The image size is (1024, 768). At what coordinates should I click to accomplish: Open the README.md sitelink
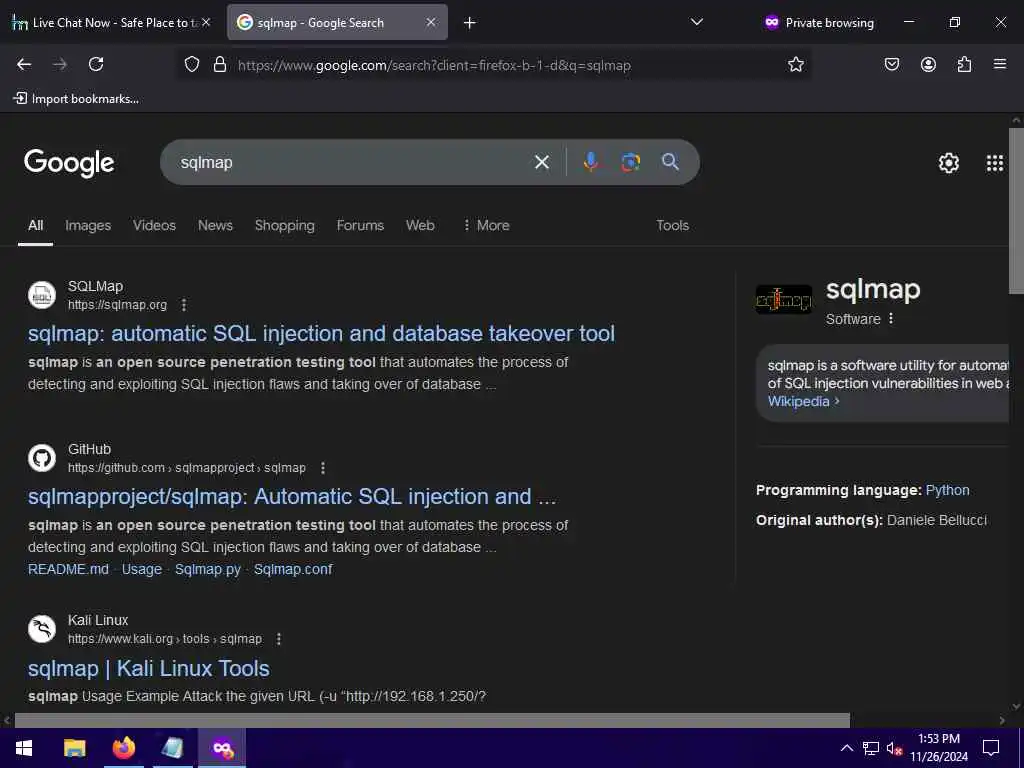coord(69,569)
